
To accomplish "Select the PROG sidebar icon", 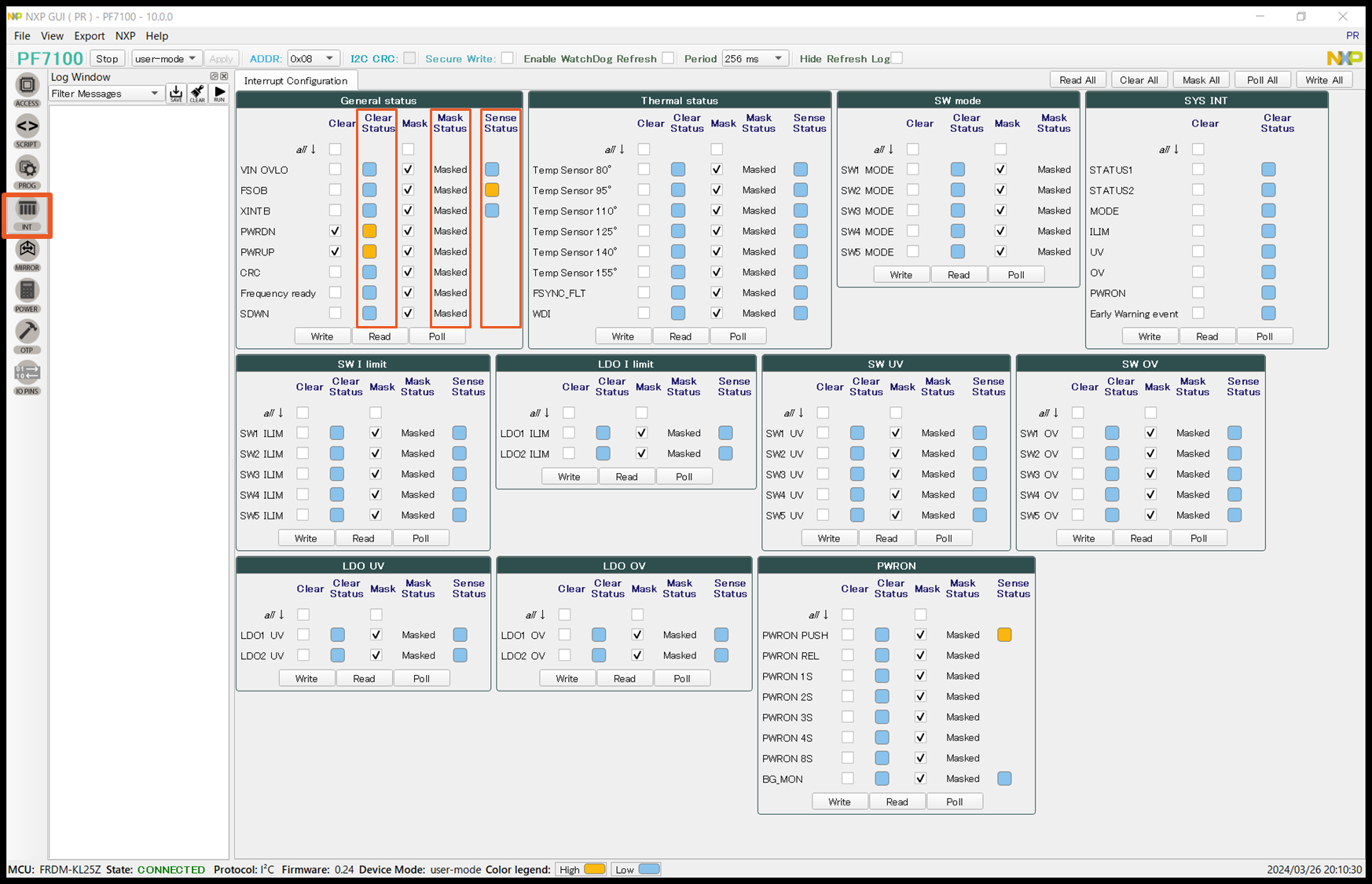I will pos(27,168).
